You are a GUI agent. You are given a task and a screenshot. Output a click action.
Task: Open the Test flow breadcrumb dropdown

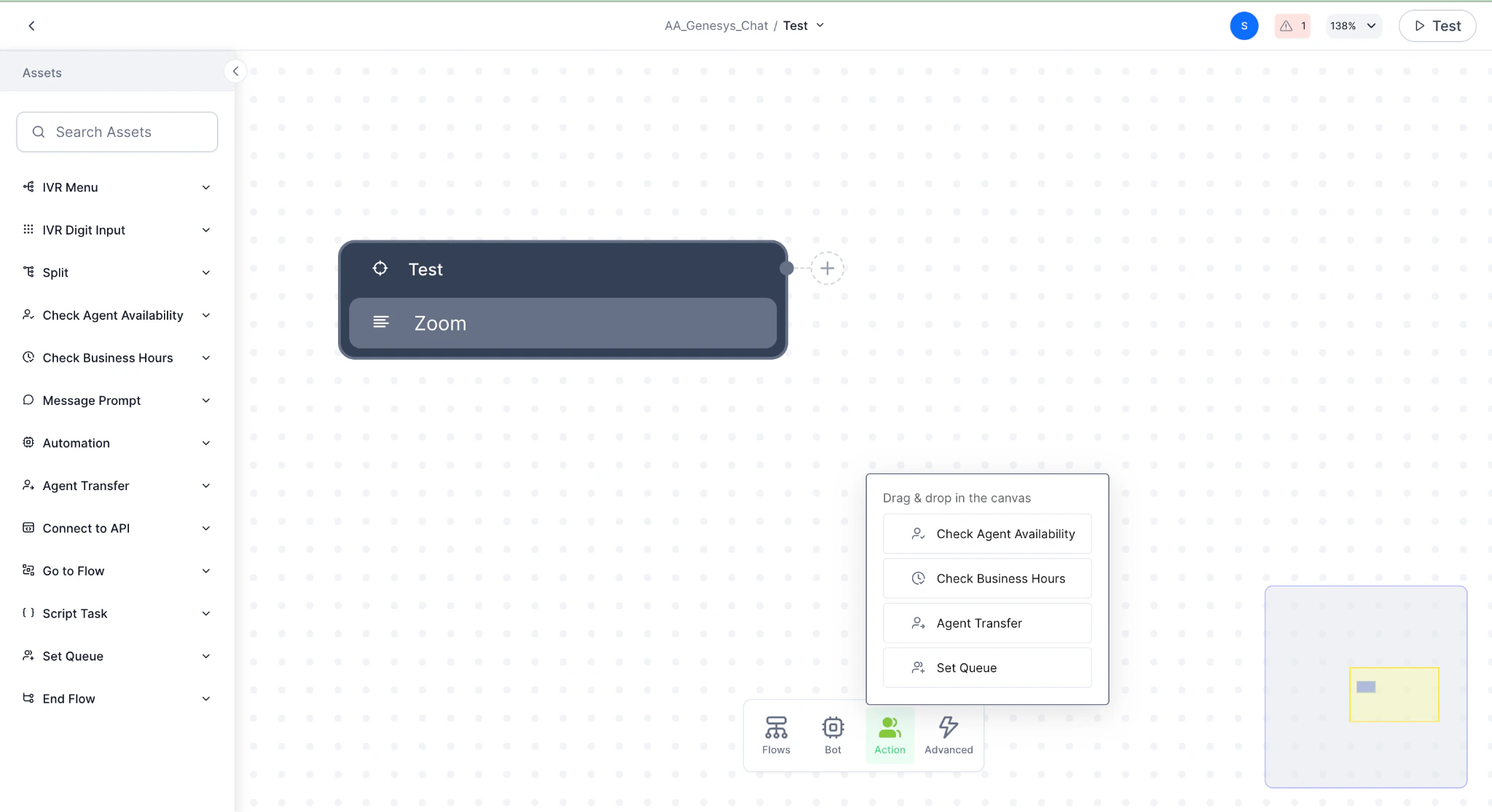pyautogui.click(x=820, y=25)
